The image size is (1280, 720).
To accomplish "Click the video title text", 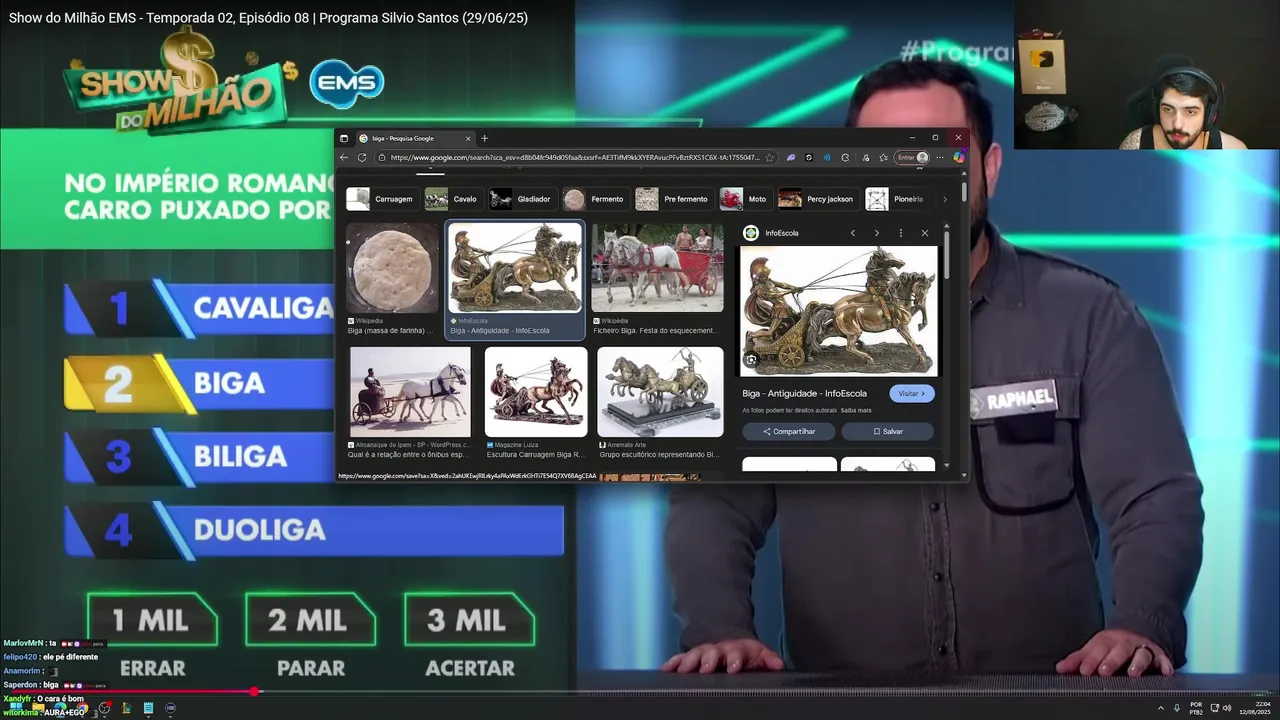I will click(268, 18).
